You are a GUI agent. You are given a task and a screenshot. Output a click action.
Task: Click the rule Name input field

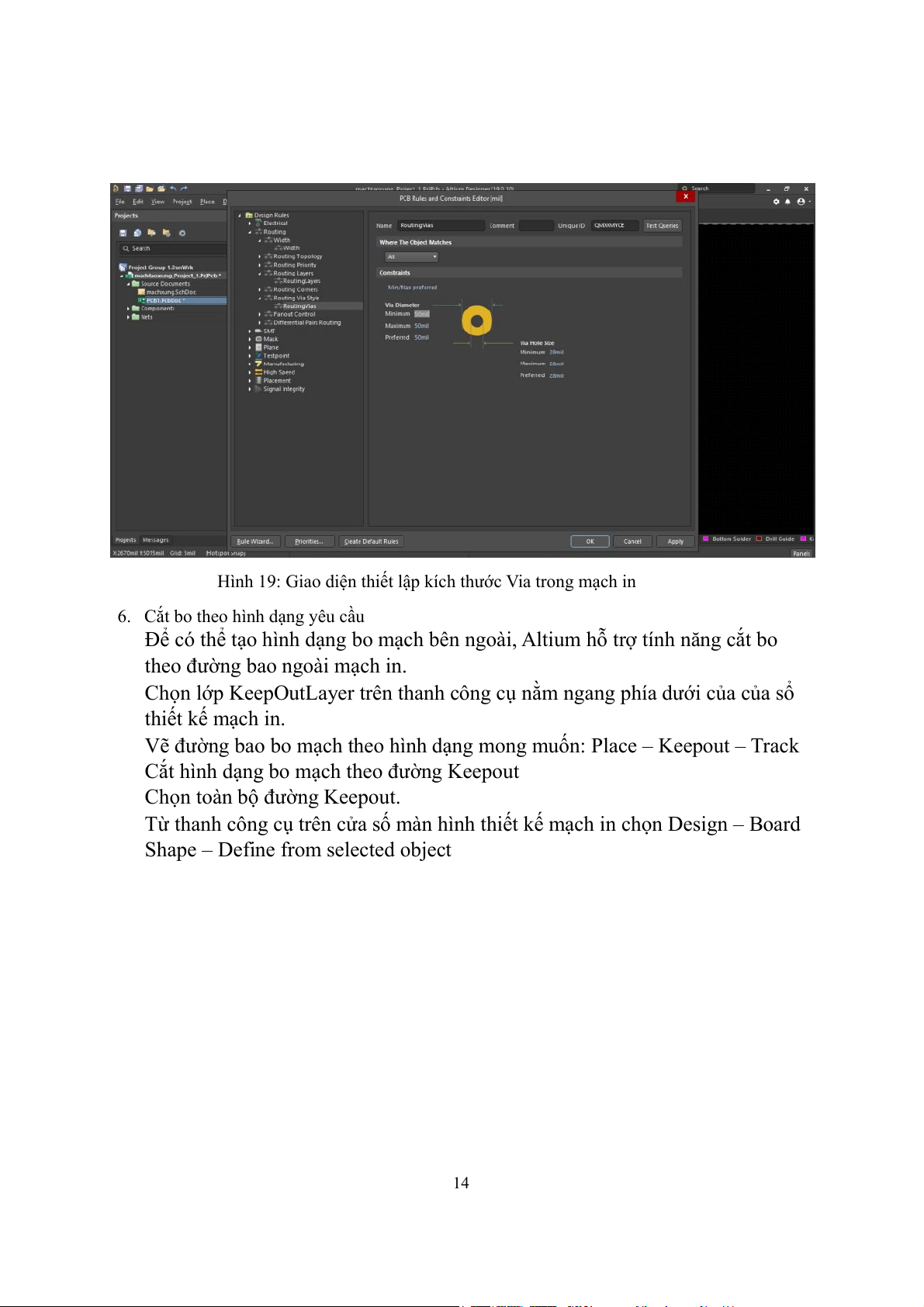440,226
